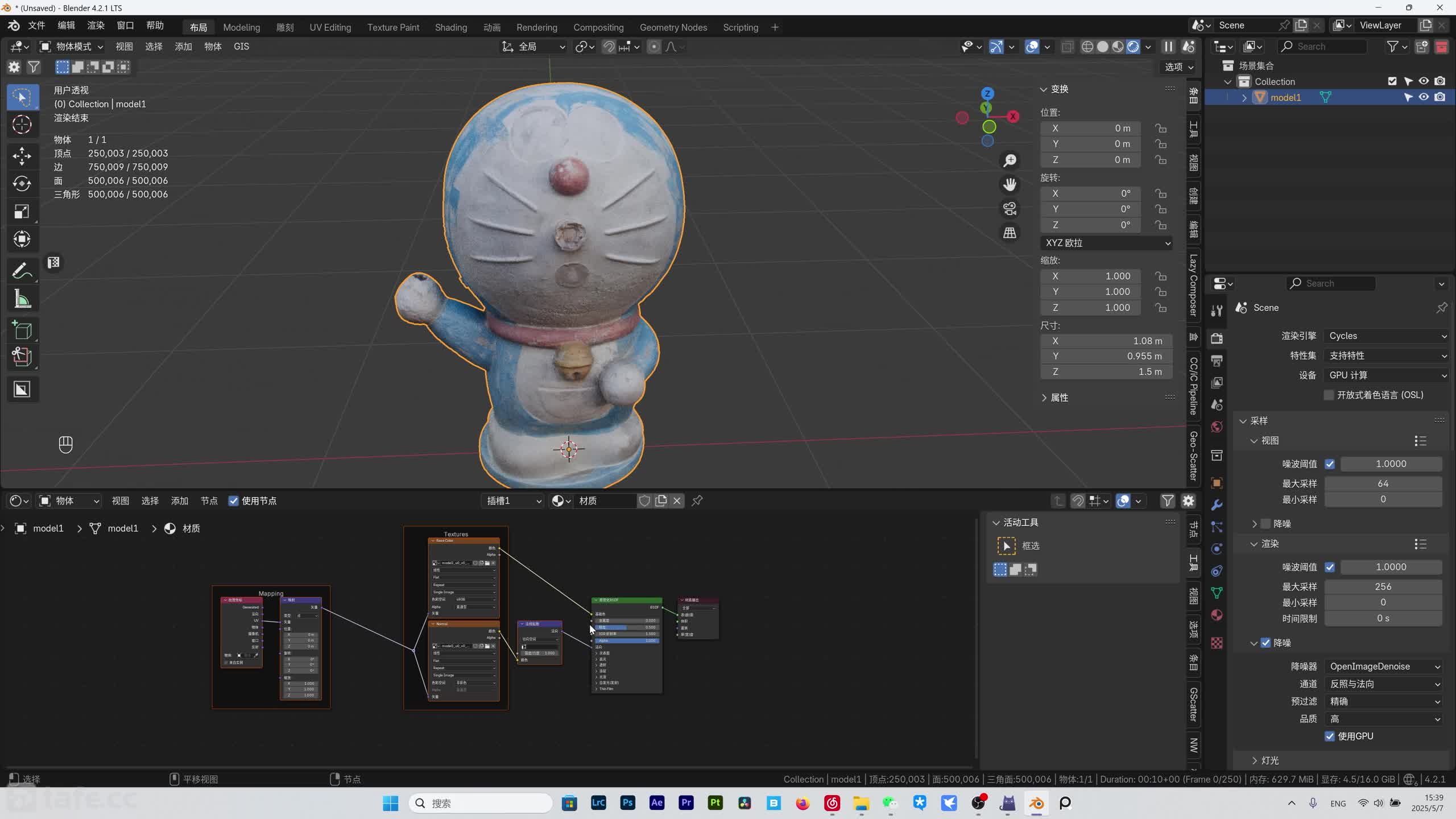This screenshot has height=819, width=1456.
Task: Adjust render max samples field 256
Action: tap(1383, 587)
